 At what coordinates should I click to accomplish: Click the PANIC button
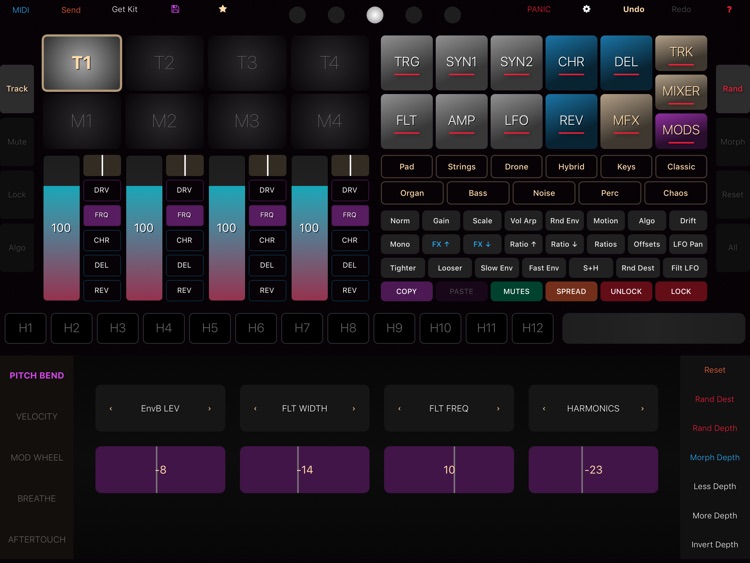539,9
